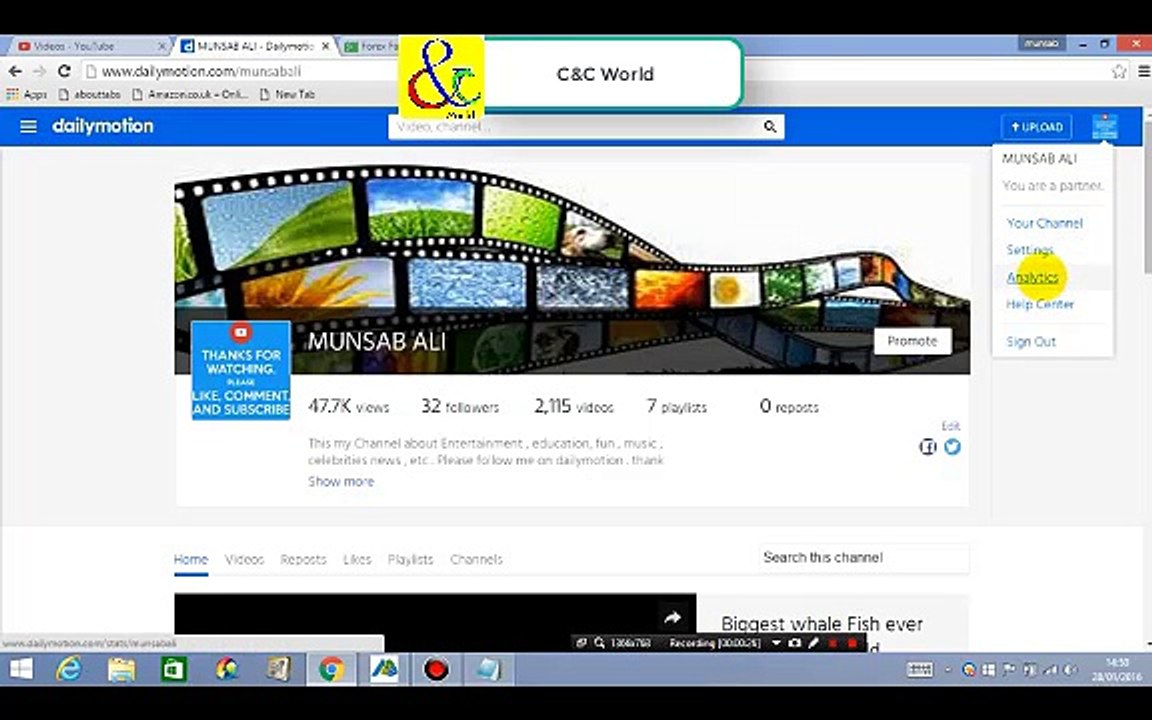Select the Home channel tab
The width and height of the screenshot is (1152, 720).
coord(191,559)
